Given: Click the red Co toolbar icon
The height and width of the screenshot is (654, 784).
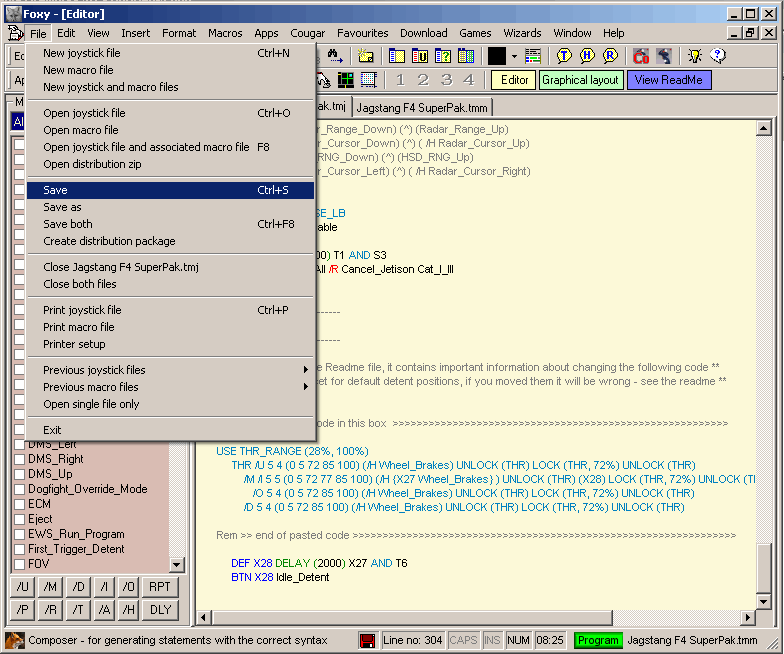Looking at the screenshot, I should click(641, 56).
